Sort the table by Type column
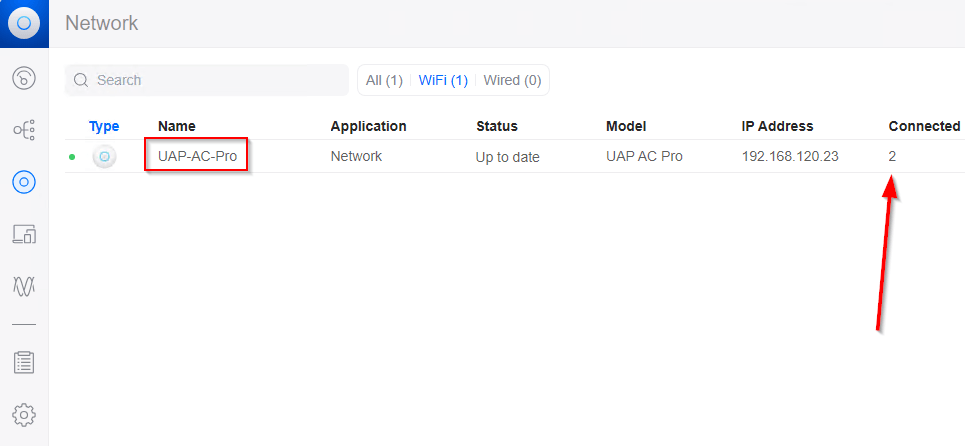 (x=104, y=126)
